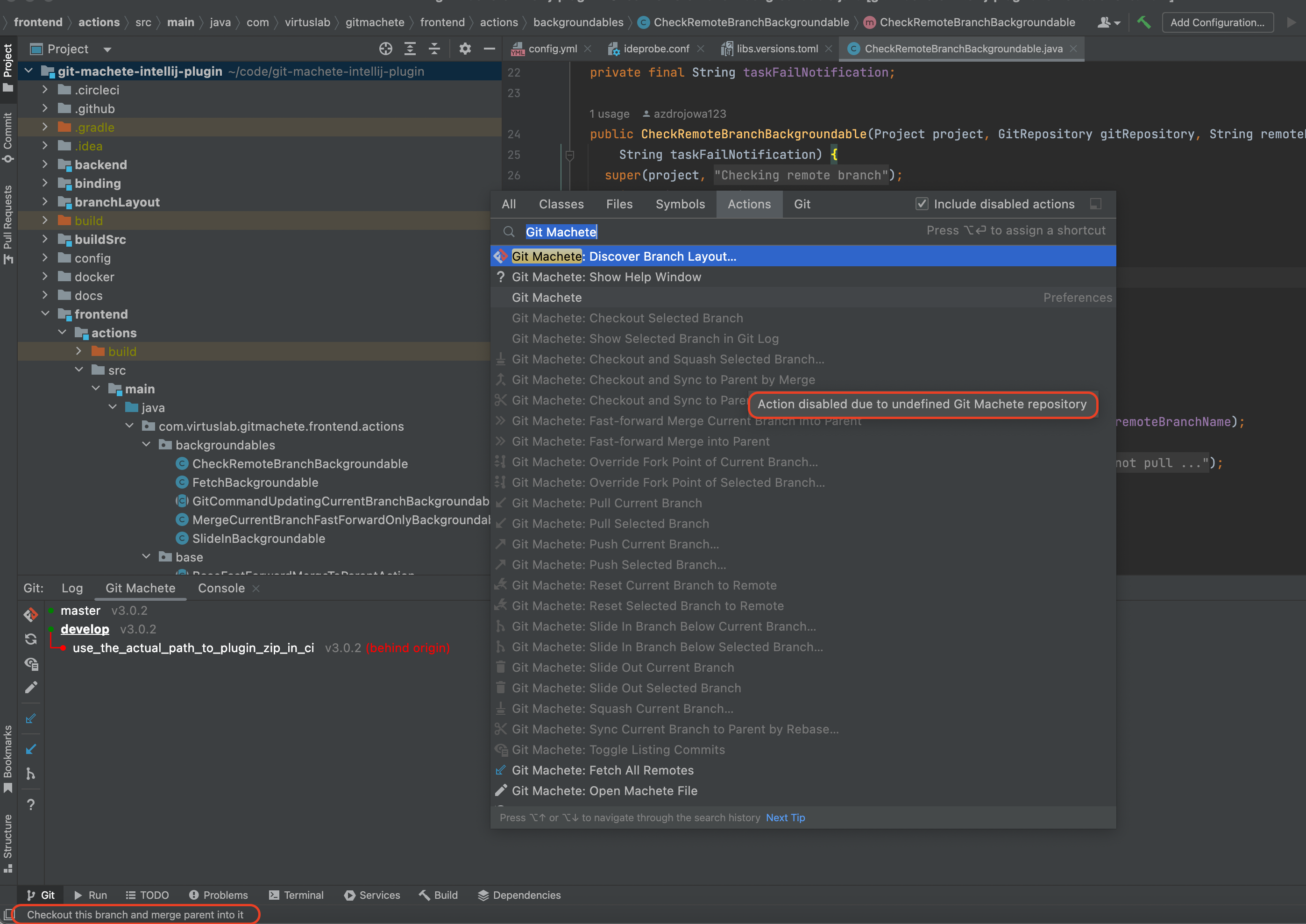Click the Open in Find Tool Window square icon
The width and height of the screenshot is (1306, 924).
[1095, 204]
